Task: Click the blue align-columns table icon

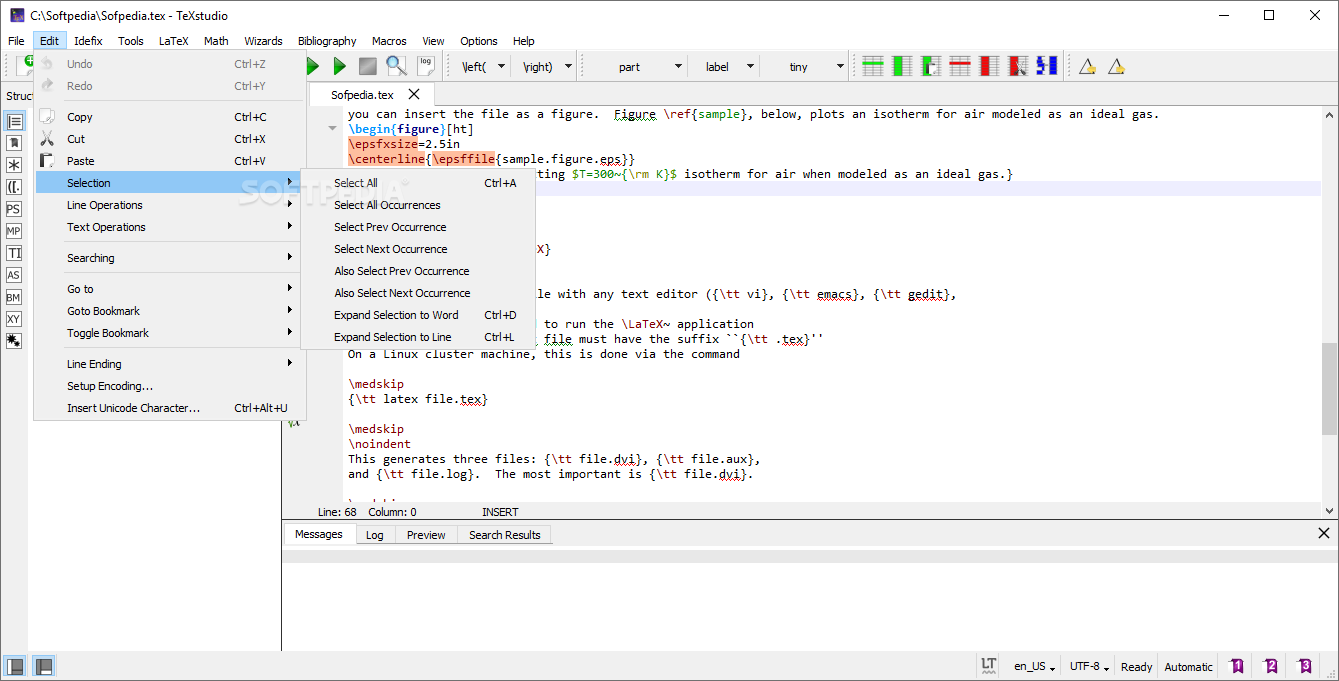Action: (1047, 67)
